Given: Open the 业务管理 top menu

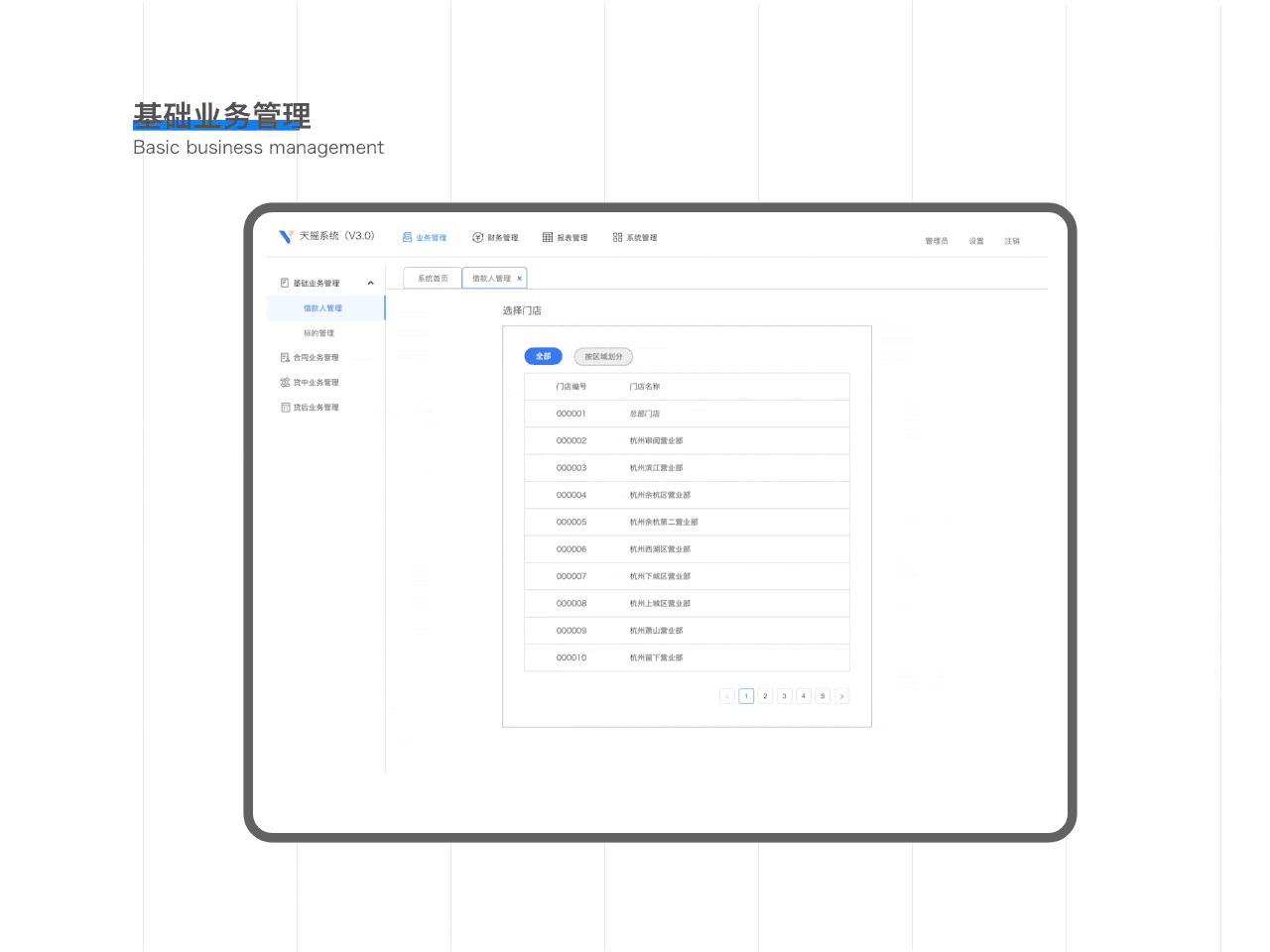Looking at the screenshot, I should [425, 237].
